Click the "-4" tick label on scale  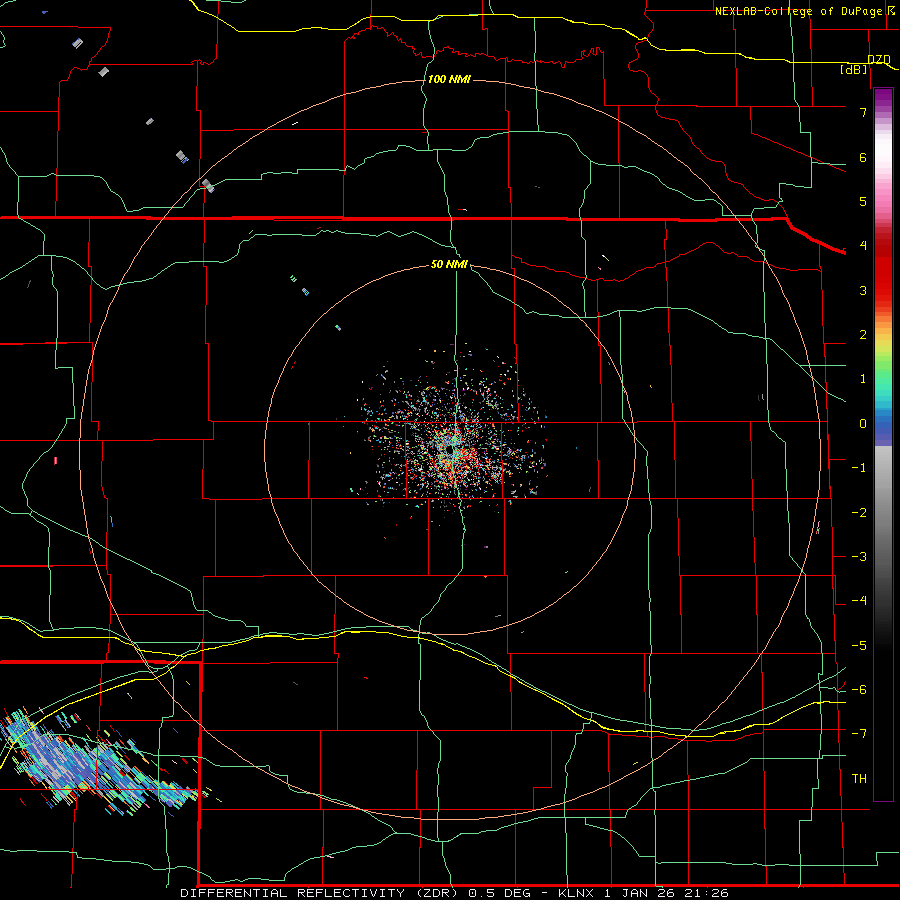pyautogui.click(x=859, y=601)
